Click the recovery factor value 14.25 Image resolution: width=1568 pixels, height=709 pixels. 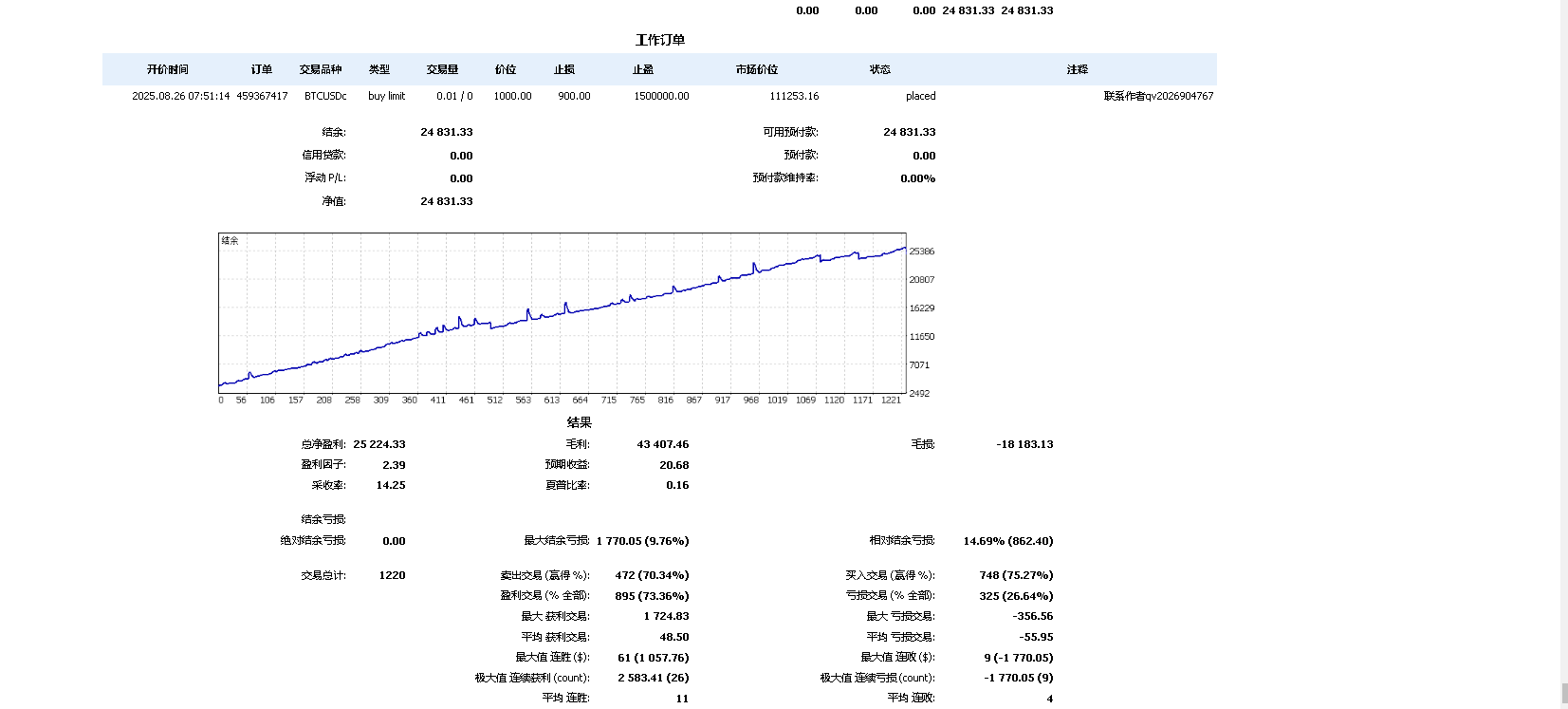391,485
